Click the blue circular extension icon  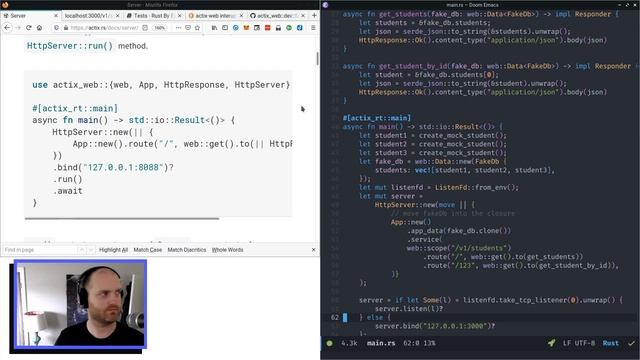pyautogui.click(x=236, y=28)
